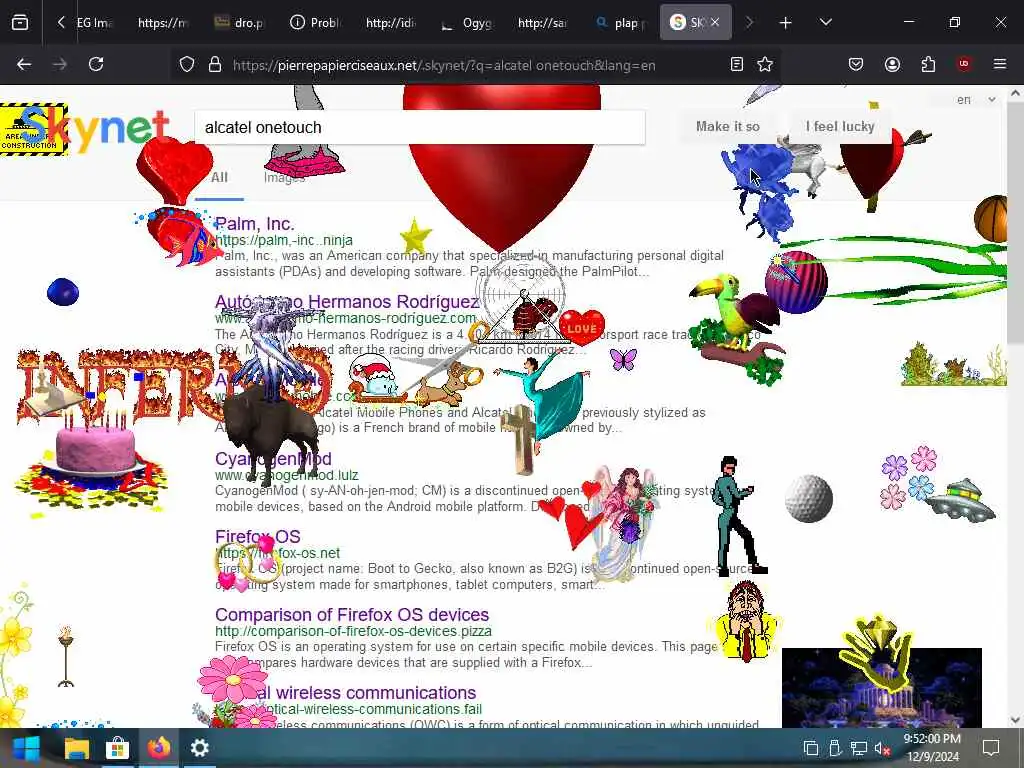Select the All results tab
Image resolution: width=1024 pixels, height=768 pixels.
(x=219, y=178)
